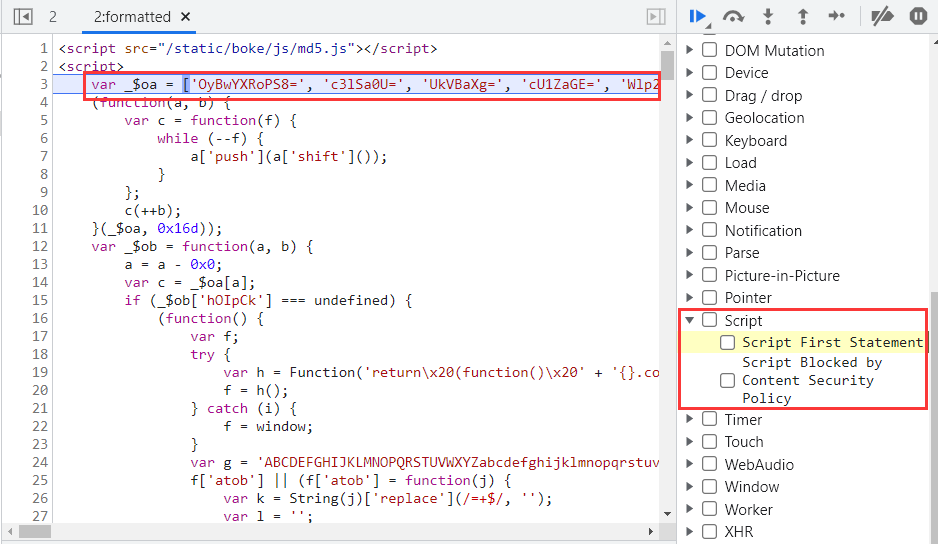
Task: Enable the Script First Statement checkbox
Action: click(x=728, y=343)
